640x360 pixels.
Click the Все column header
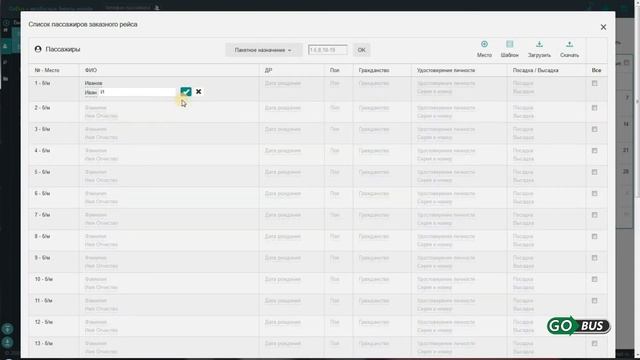[x=596, y=70]
